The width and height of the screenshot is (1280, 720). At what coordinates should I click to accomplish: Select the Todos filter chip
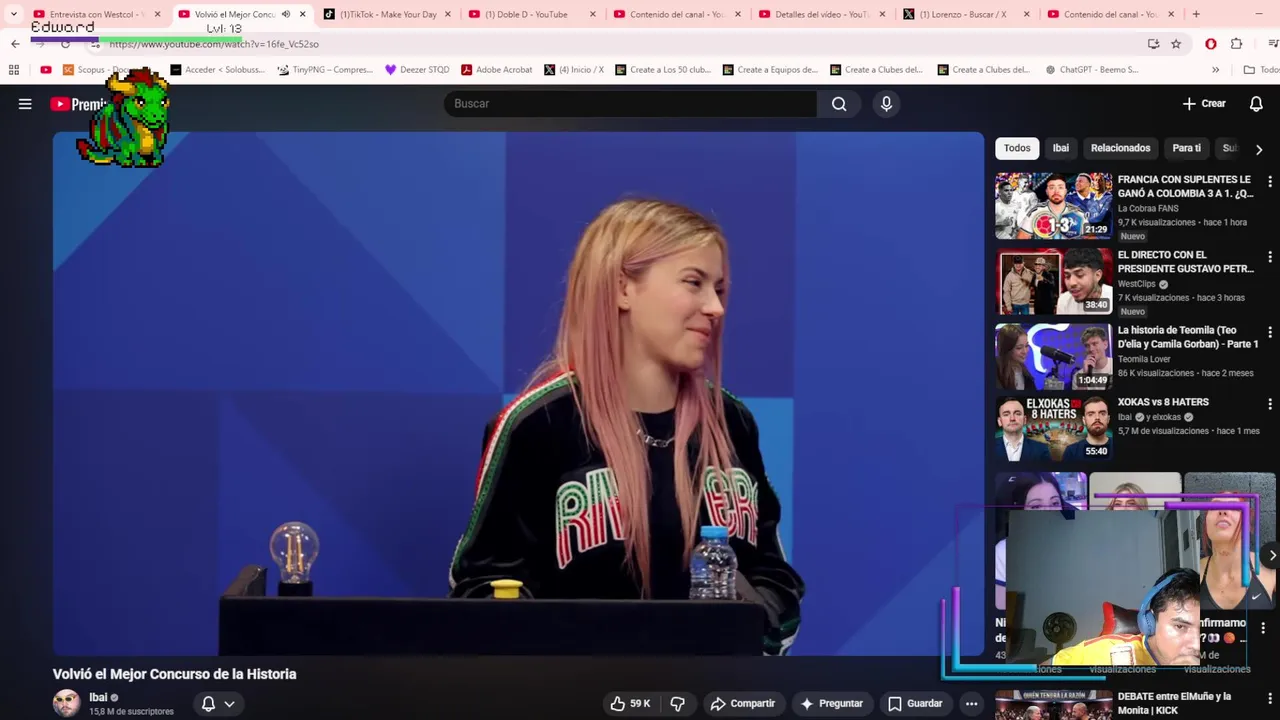(1017, 148)
